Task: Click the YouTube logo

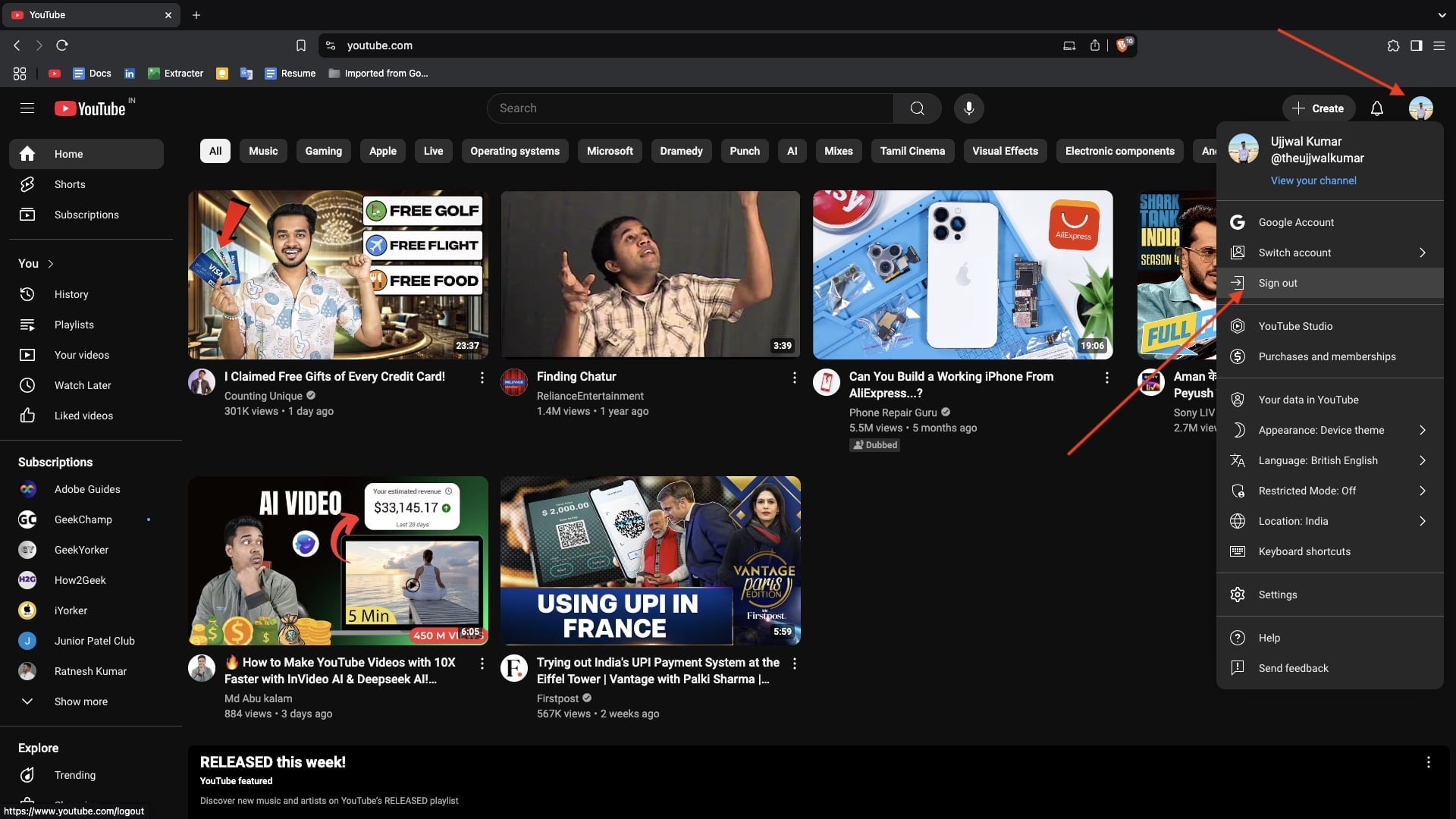Action: (x=90, y=108)
